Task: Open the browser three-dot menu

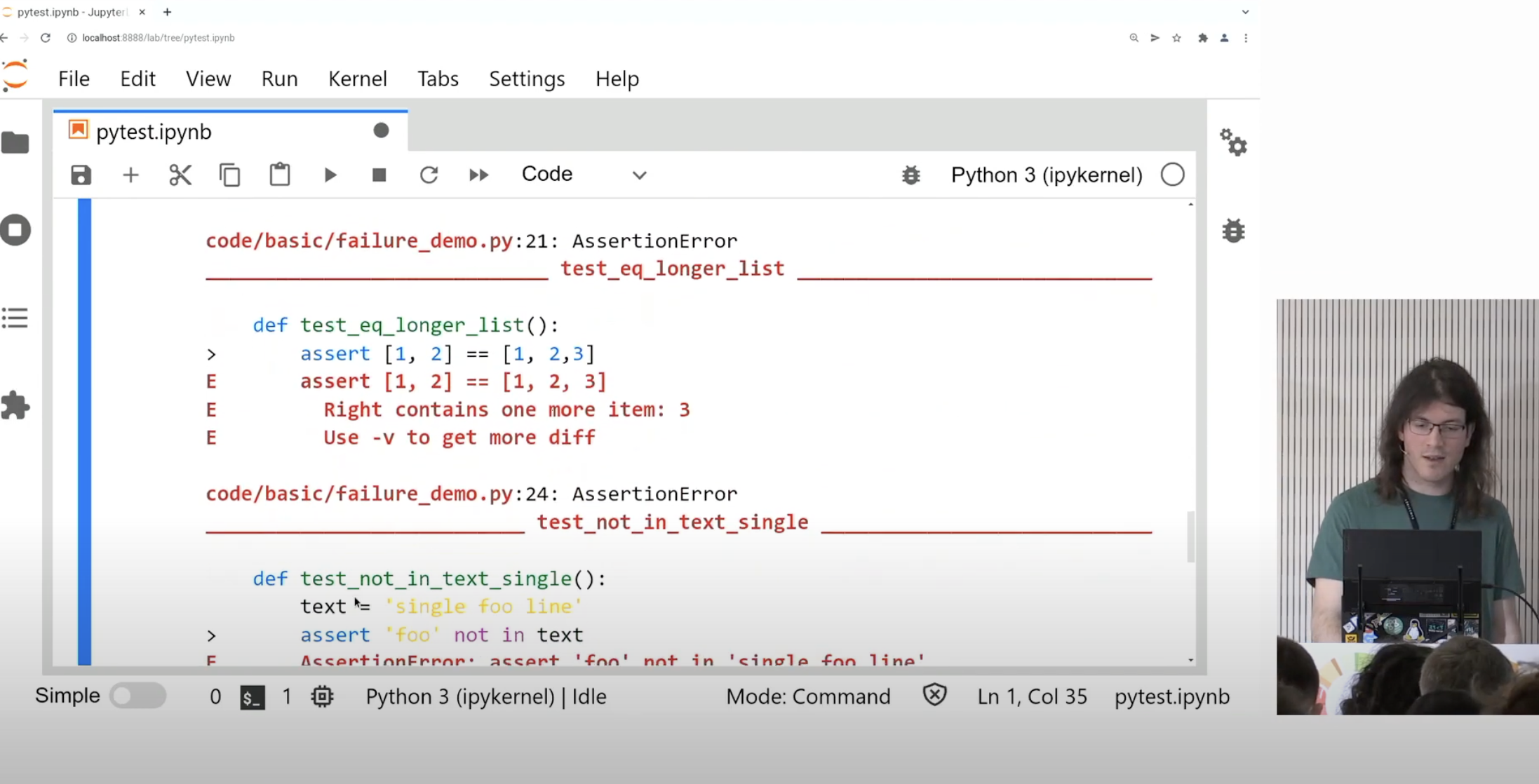Action: pos(1246,38)
